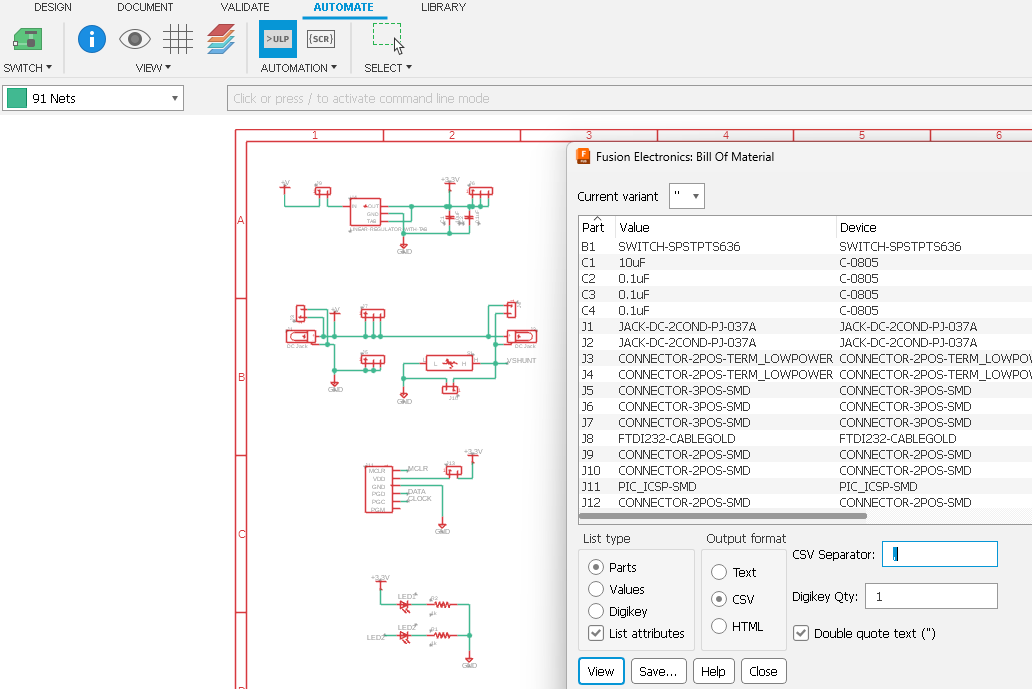Select part row J3
Screen dimensions: 1032x689
tap(806, 359)
